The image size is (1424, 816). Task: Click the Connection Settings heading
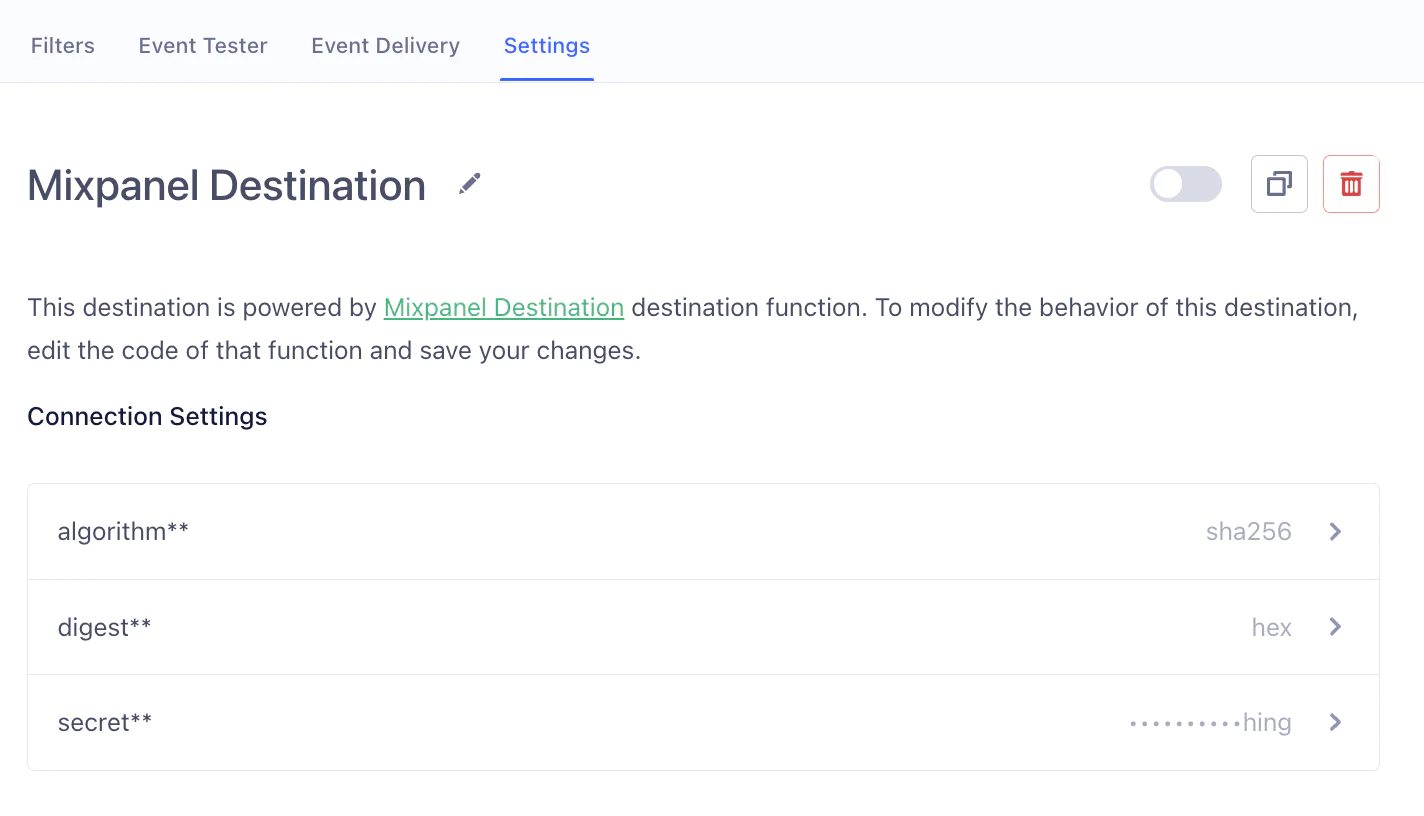(147, 416)
